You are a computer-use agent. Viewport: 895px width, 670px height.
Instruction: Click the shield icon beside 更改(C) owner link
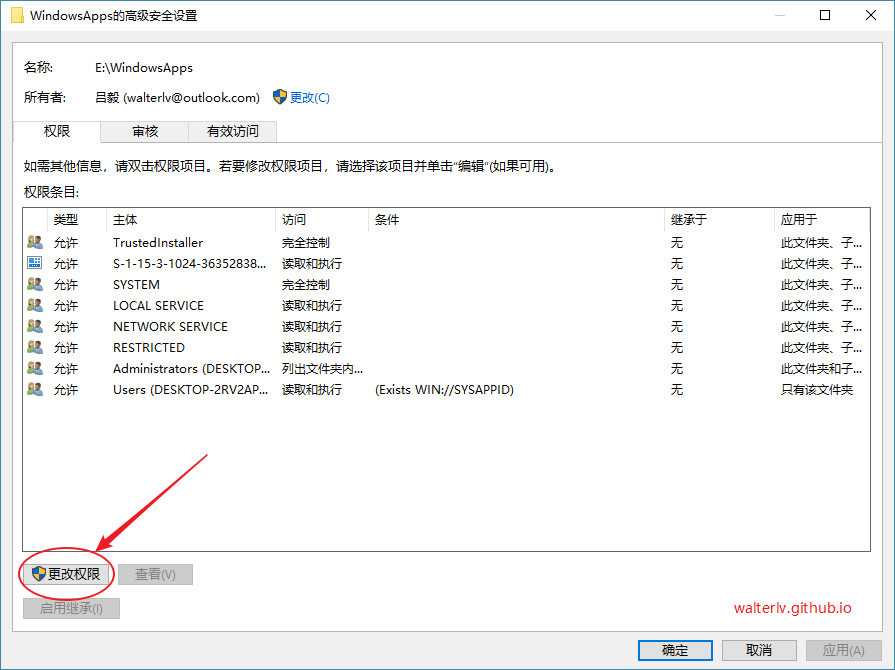tap(280, 97)
